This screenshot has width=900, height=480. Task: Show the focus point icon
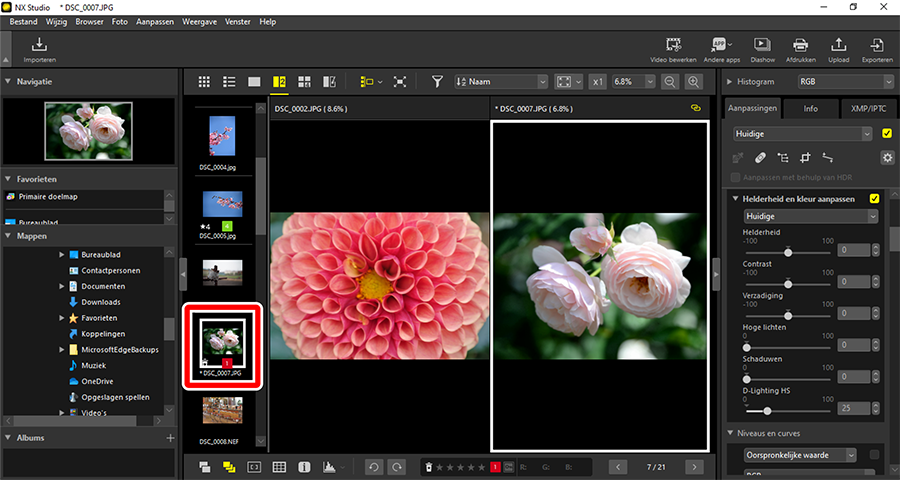click(x=254, y=467)
